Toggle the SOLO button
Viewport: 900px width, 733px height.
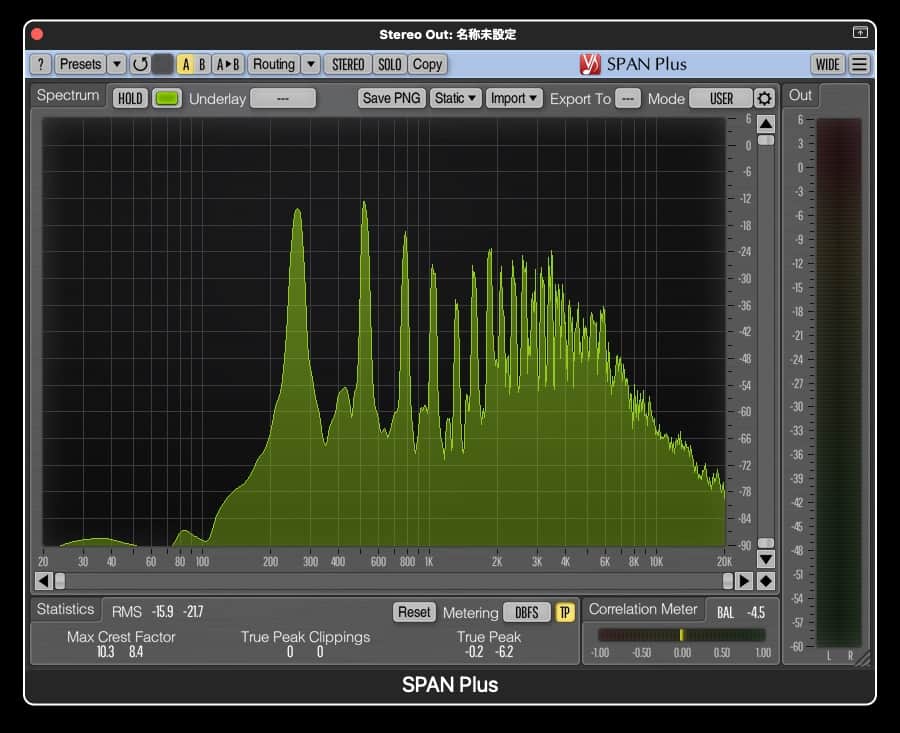[x=390, y=64]
